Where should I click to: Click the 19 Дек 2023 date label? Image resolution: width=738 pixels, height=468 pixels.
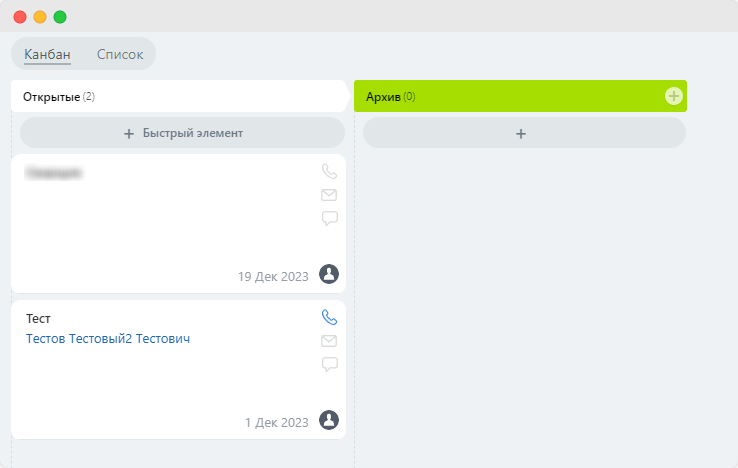(x=273, y=276)
